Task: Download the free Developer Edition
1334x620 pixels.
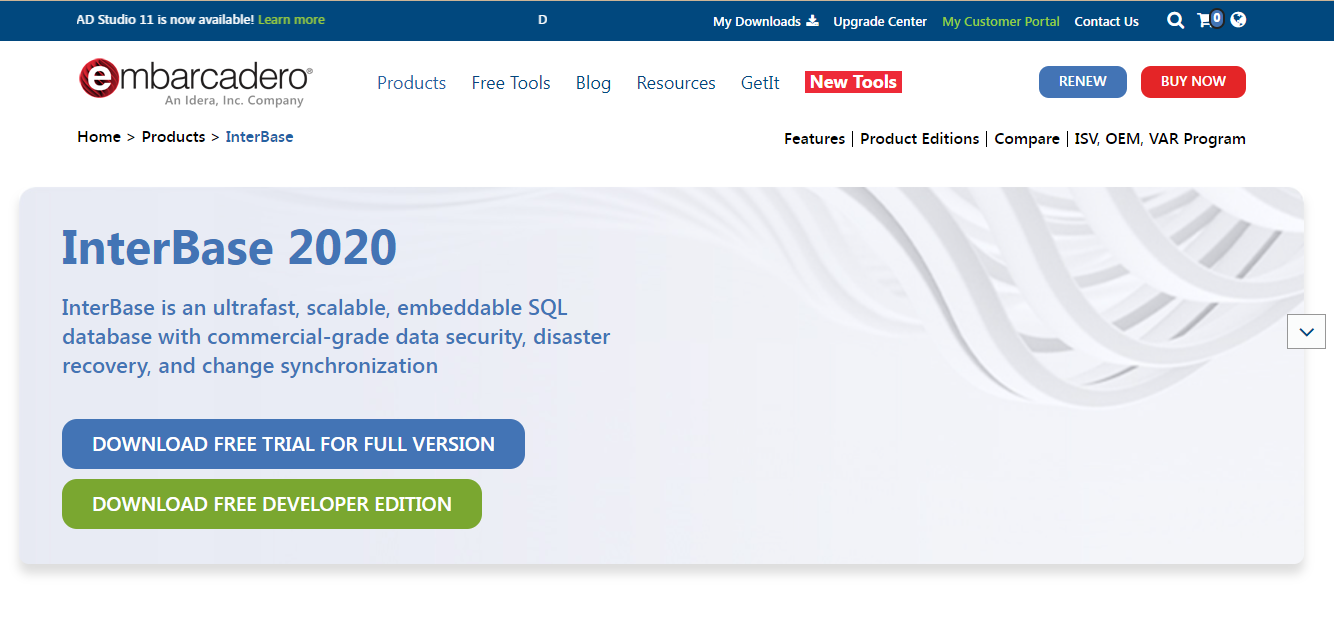Action: pyautogui.click(x=272, y=504)
